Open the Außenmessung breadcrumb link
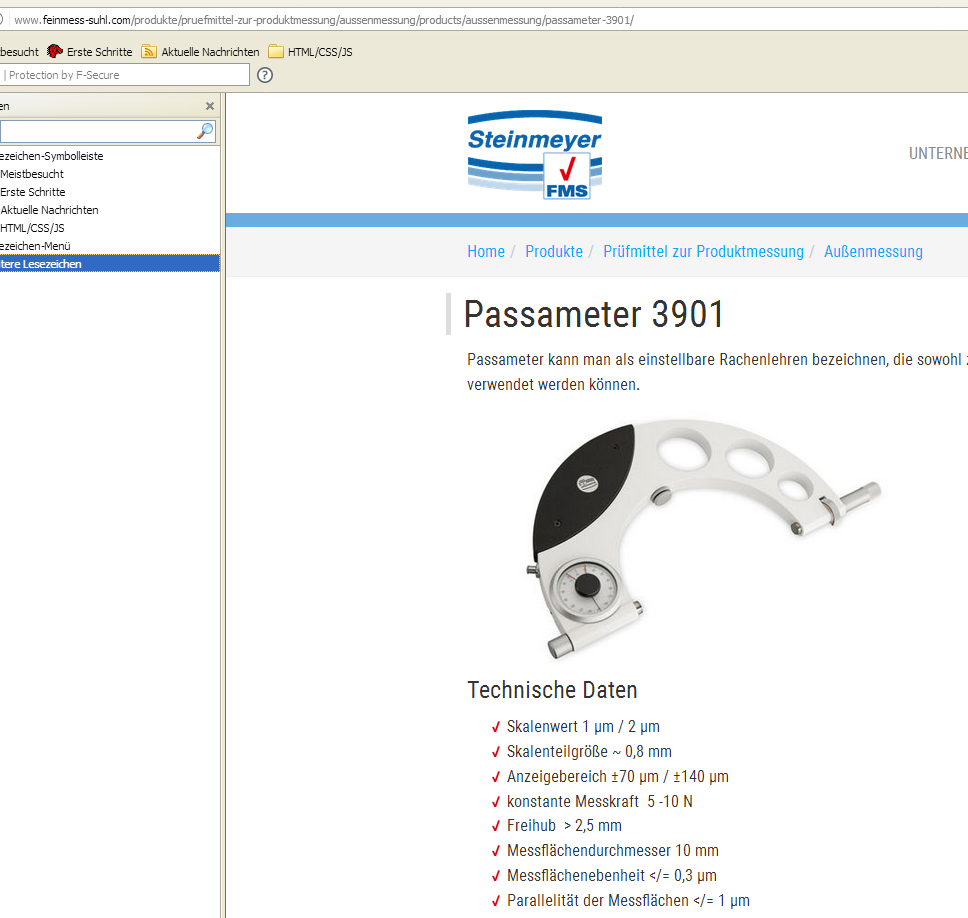The height and width of the screenshot is (918, 968). (x=873, y=251)
